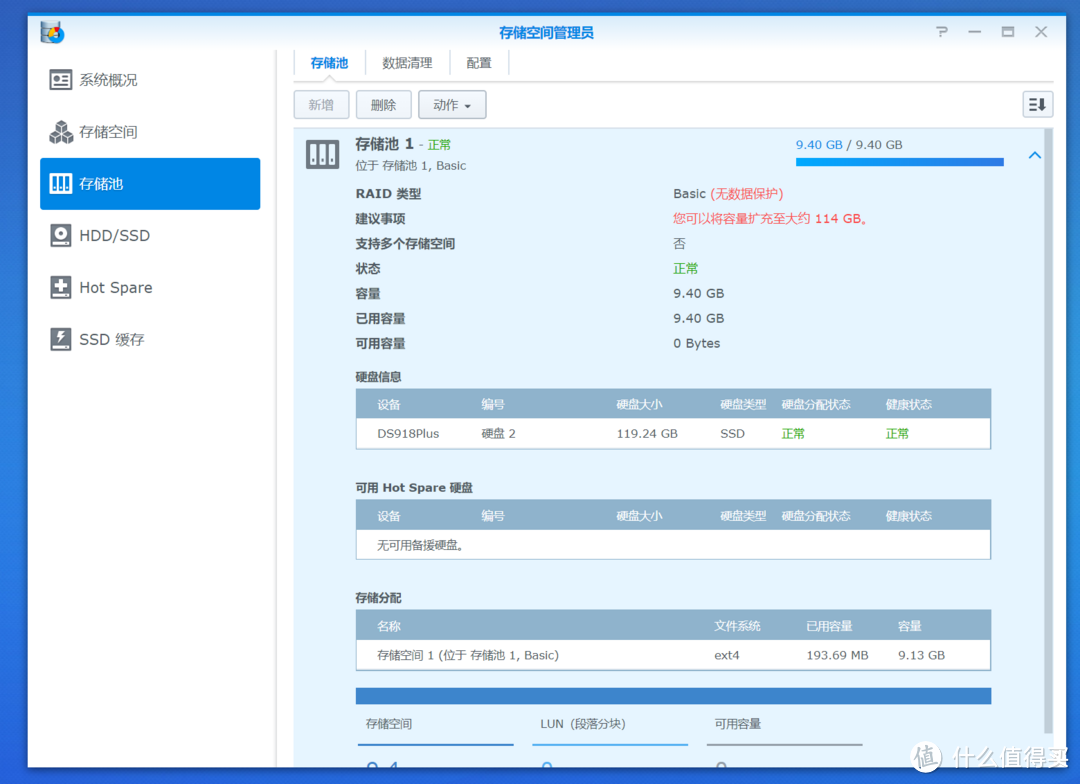Viewport: 1080px width, 784px height.
Task: Click the 存储池 icon in sidebar
Action: [61, 183]
